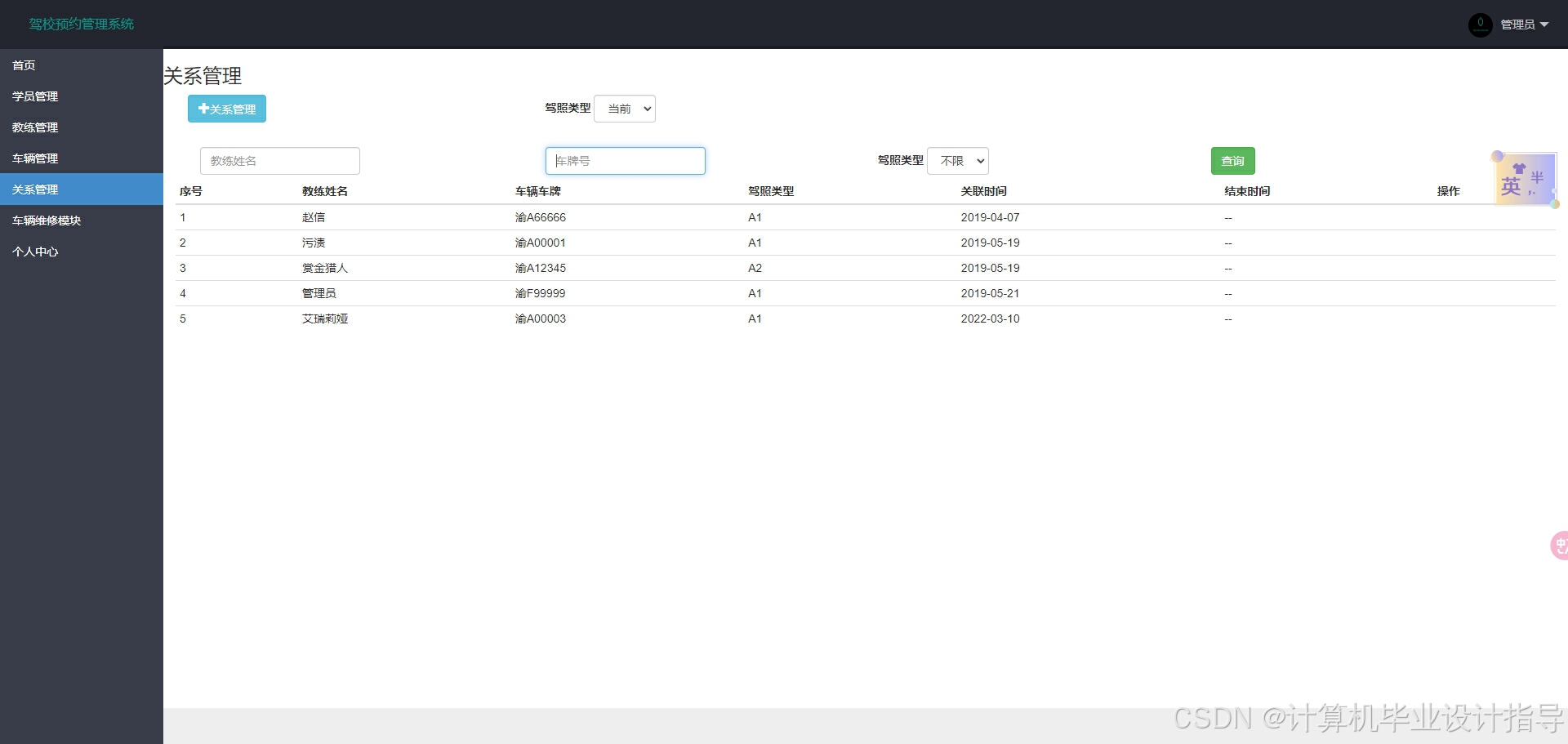Select coach name 污渍 cell
This screenshot has width=1568, height=744.
[314, 243]
